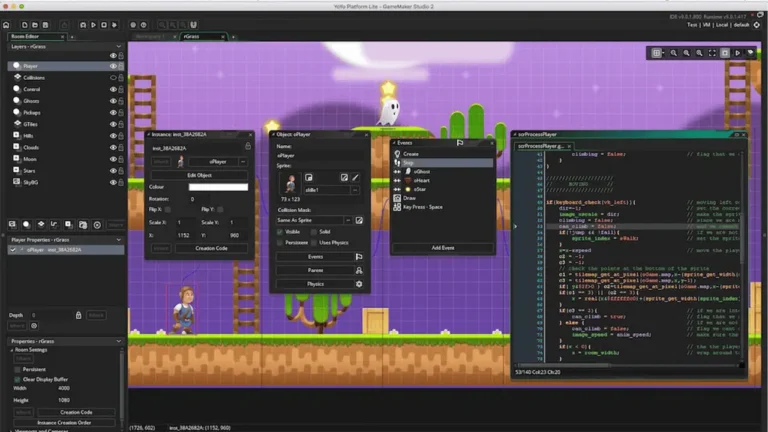Viewport: 768px width, 432px height.
Task: Create new tile layer icon
Action: (41, 225)
